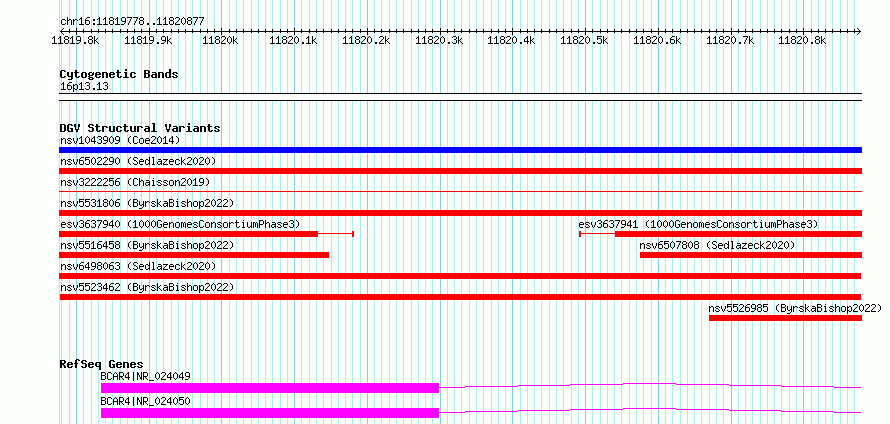The width and height of the screenshot is (890, 424).
Task: Click the 11820.2k ruler tick label
Action: (x=366, y=40)
